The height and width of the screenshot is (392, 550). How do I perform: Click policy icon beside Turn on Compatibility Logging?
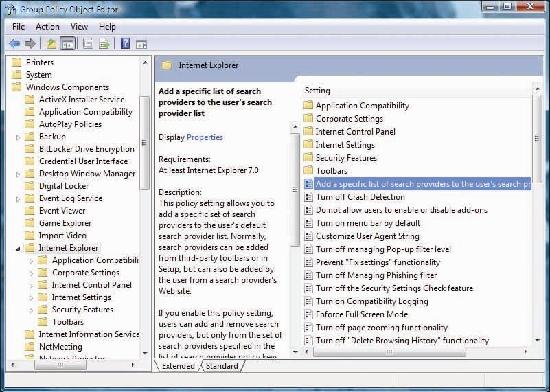[x=308, y=301]
